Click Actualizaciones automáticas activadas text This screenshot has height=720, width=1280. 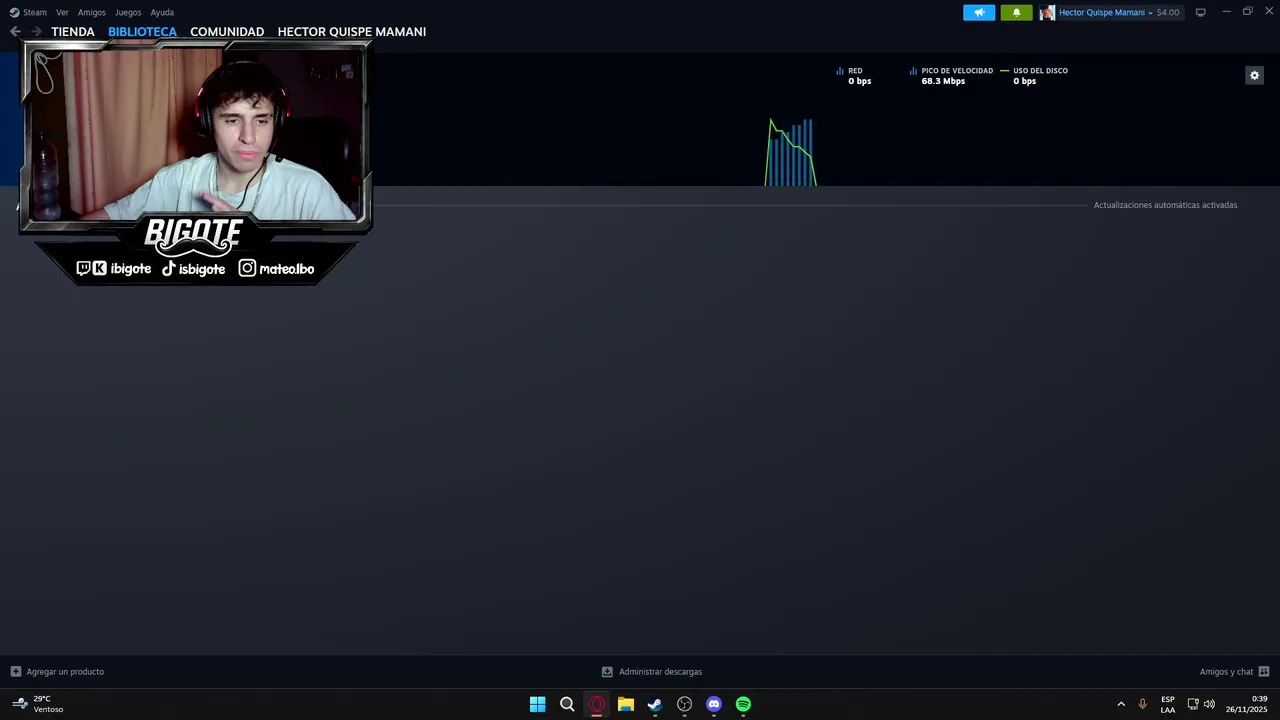(1165, 205)
